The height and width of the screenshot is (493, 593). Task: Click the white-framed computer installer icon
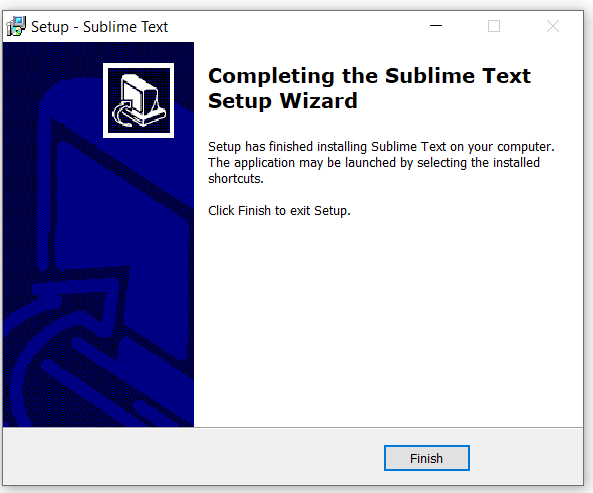click(x=138, y=101)
